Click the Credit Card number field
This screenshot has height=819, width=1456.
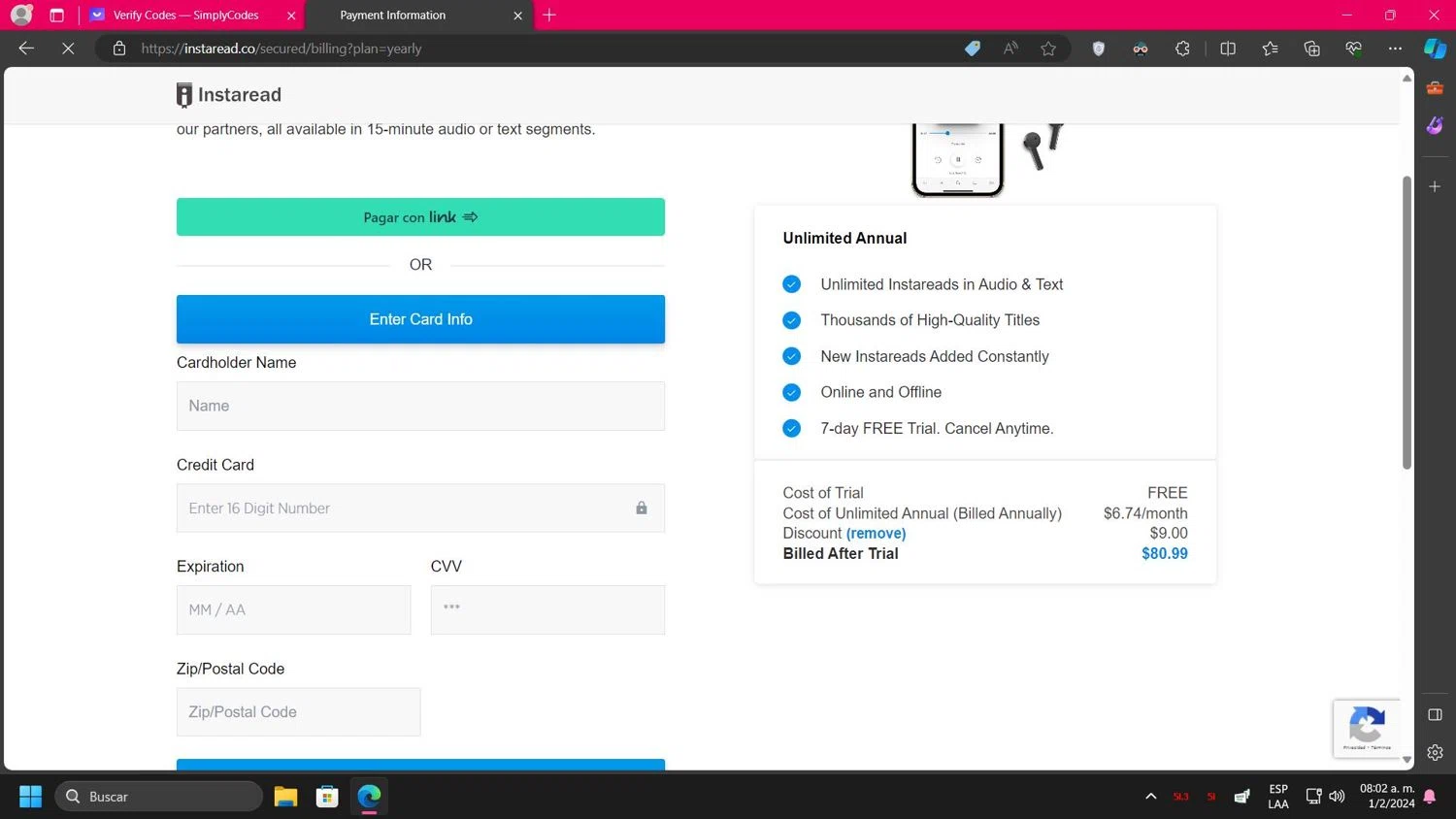point(420,508)
